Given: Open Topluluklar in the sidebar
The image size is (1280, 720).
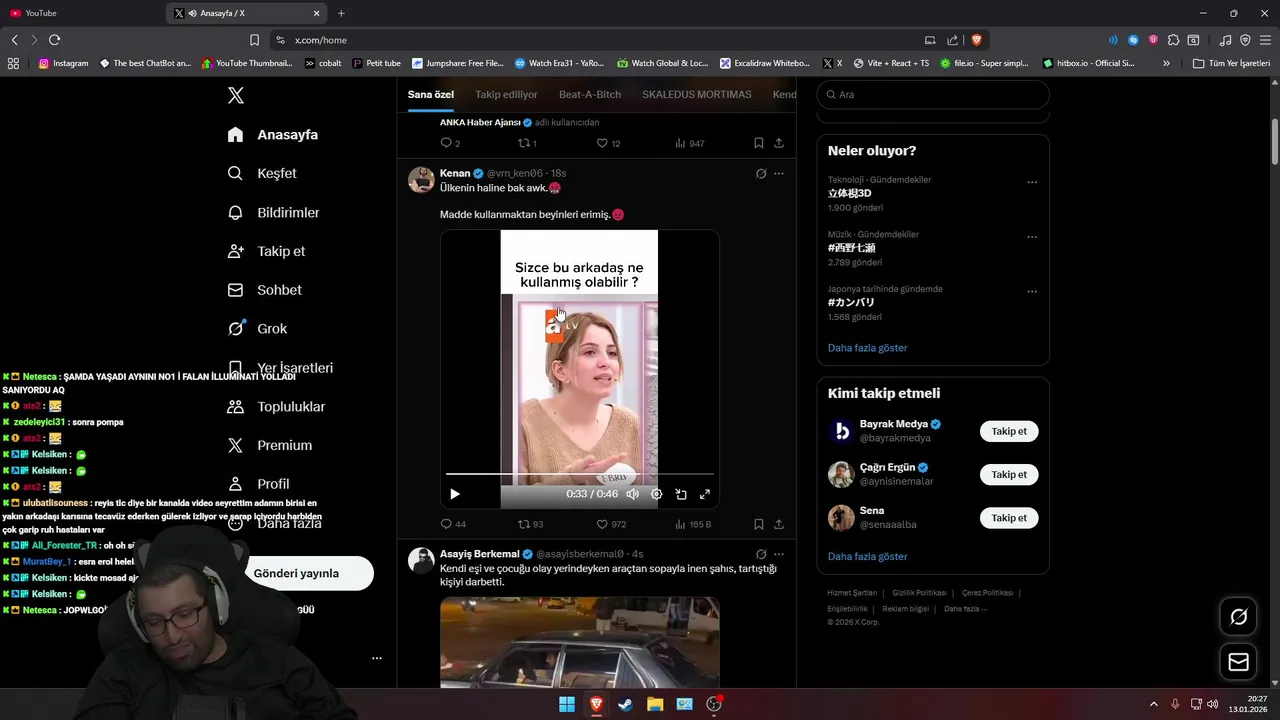Looking at the screenshot, I should [x=276, y=406].
